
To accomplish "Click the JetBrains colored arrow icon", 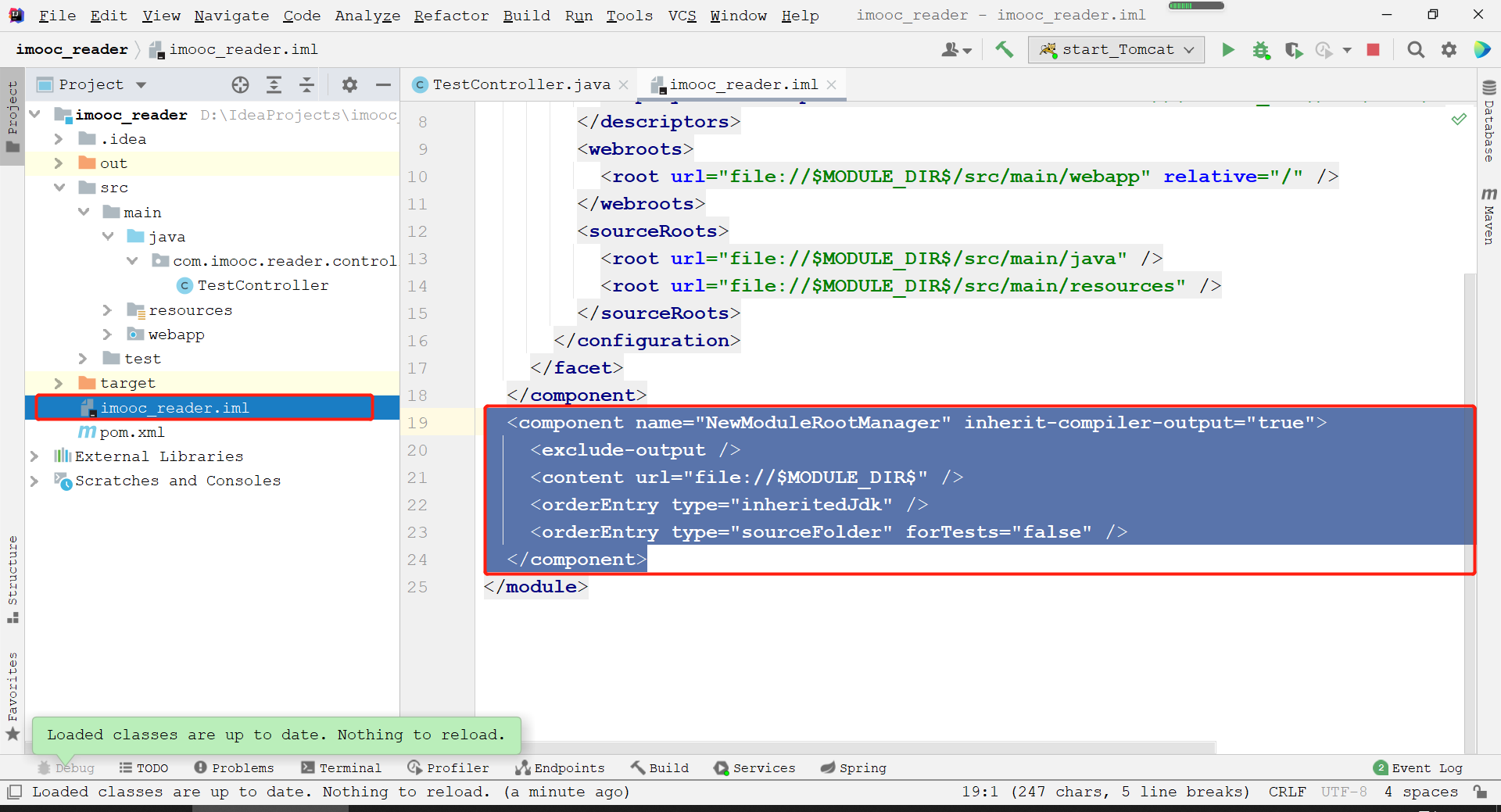I will click(x=1481, y=49).
